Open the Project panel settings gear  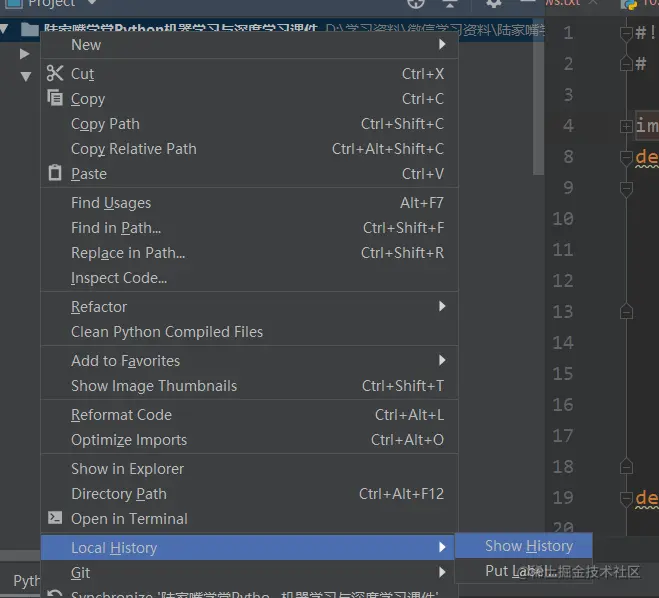pos(493,3)
